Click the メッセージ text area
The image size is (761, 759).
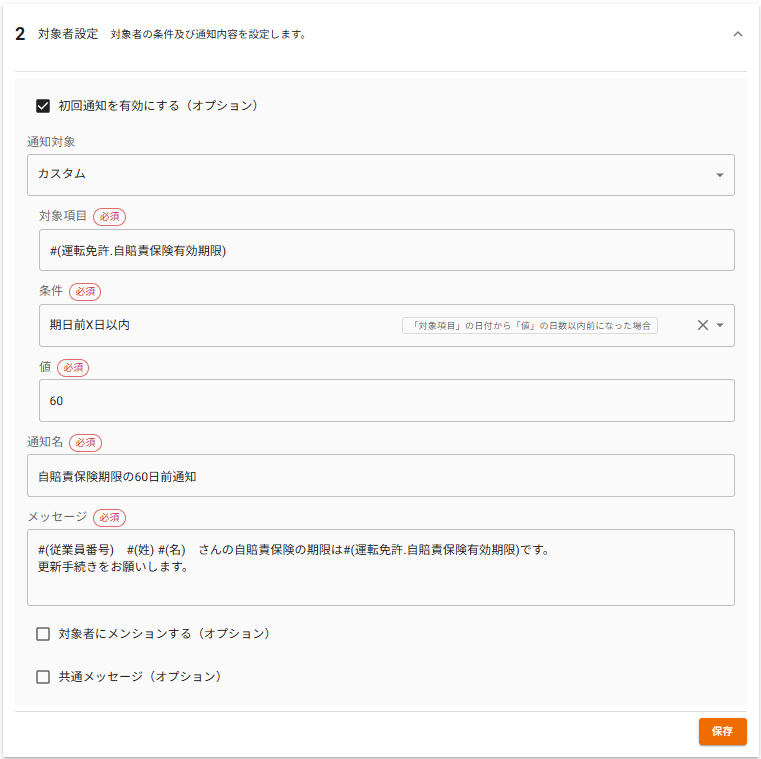coord(380,567)
